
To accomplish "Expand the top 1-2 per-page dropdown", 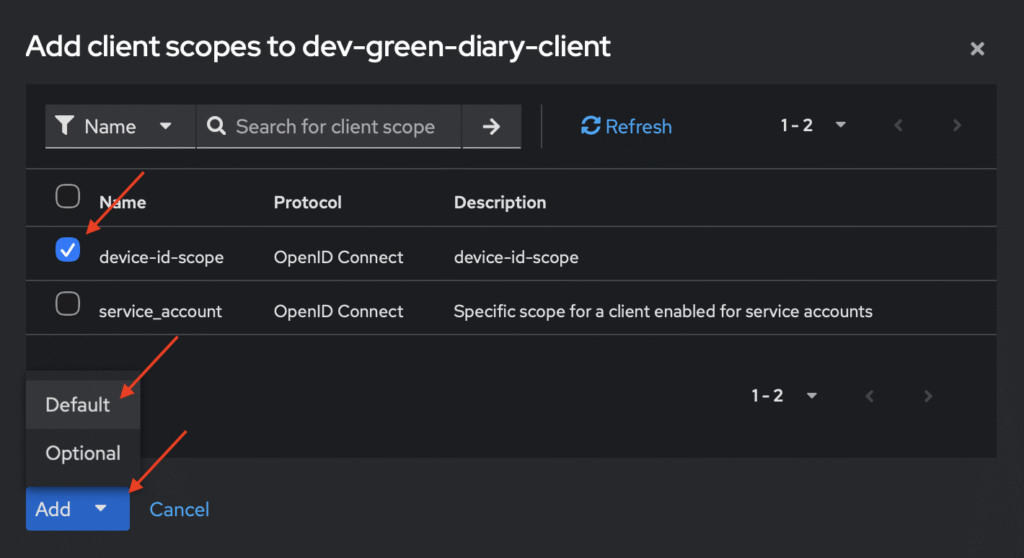I will (x=814, y=126).
